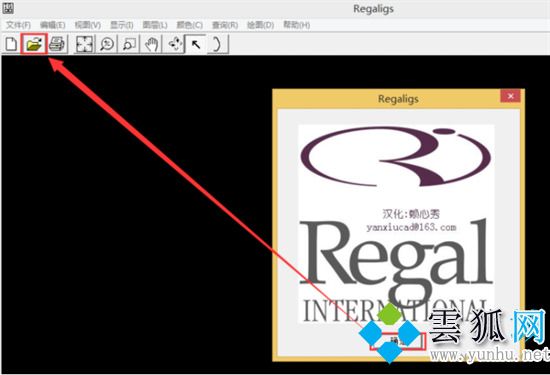Image resolution: width=550 pixels, height=375 pixels.
Task: Open the 查询(R) menu
Action: click(225, 25)
